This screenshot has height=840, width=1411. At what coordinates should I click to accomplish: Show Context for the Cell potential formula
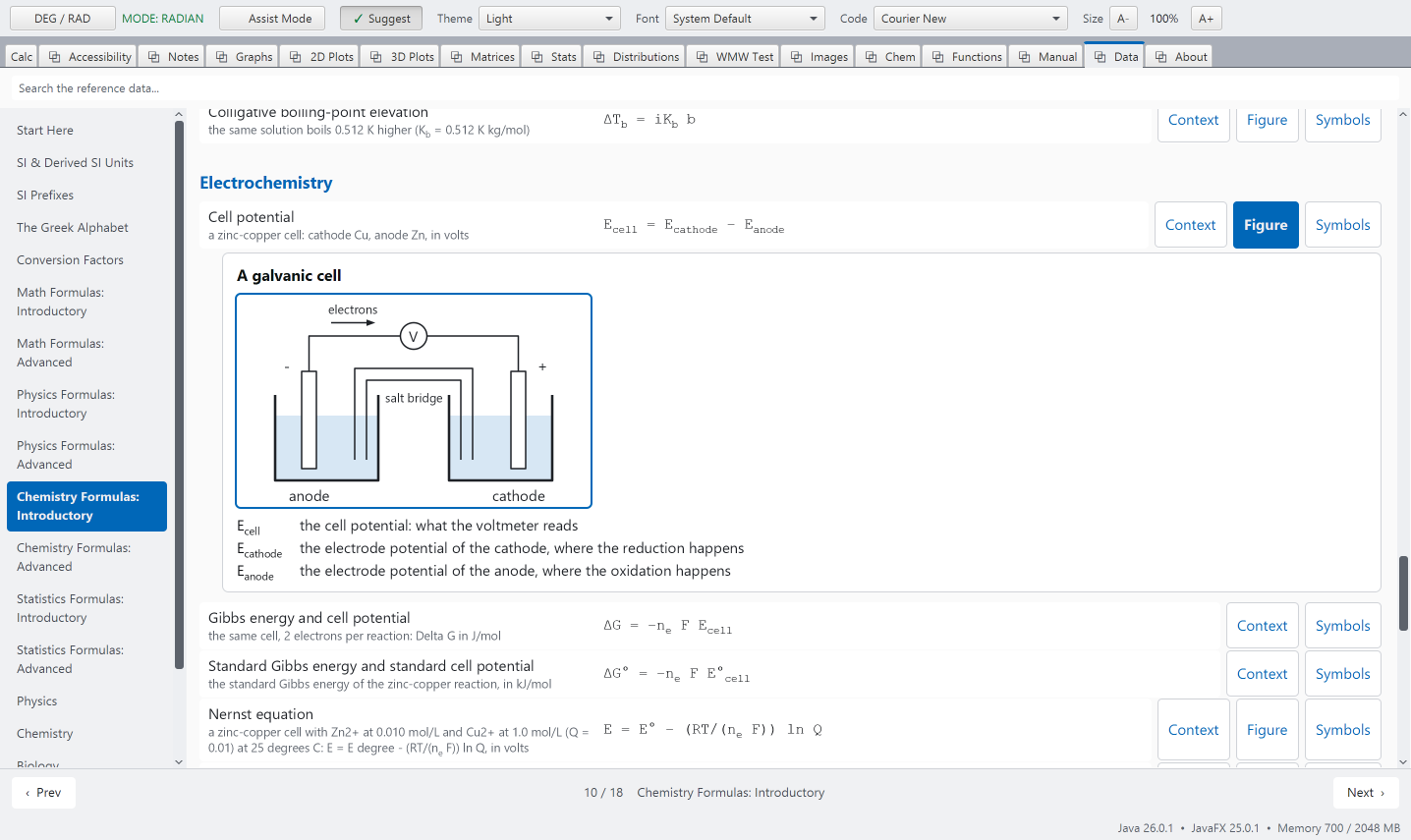(1191, 225)
